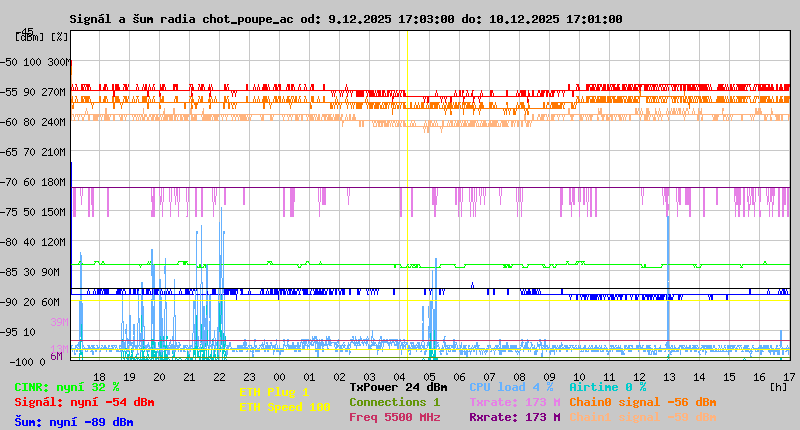This screenshot has width=800, height=430.
Task: Click hour '19' on the time axis
Action: [x=130, y=377]
